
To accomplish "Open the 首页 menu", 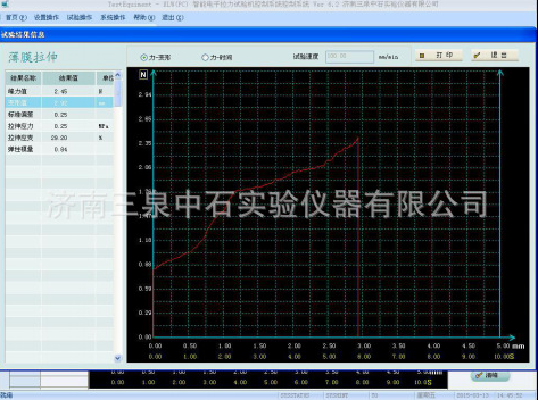I will 16,17.
